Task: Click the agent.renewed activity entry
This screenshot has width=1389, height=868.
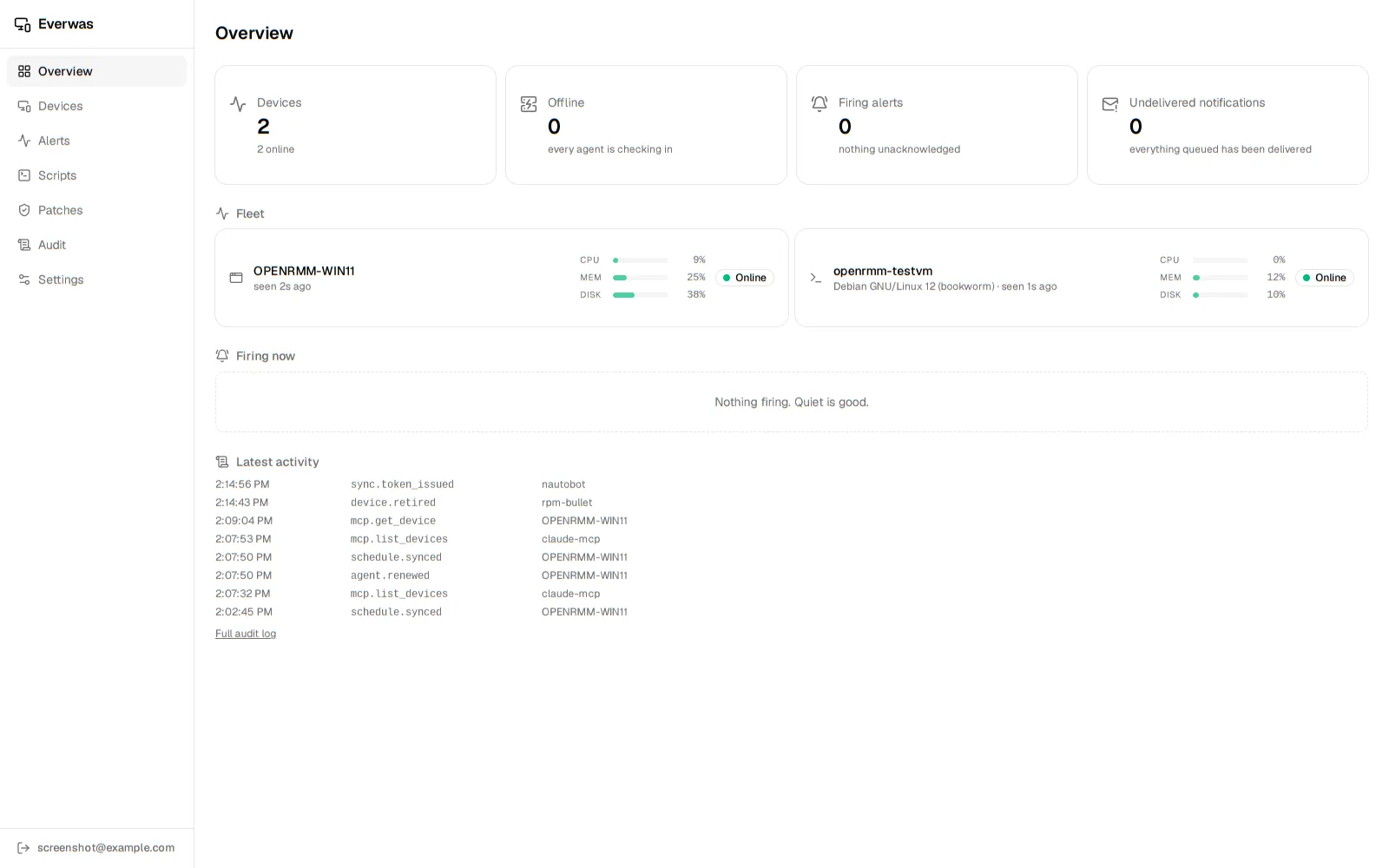Action: click(390, 575)
